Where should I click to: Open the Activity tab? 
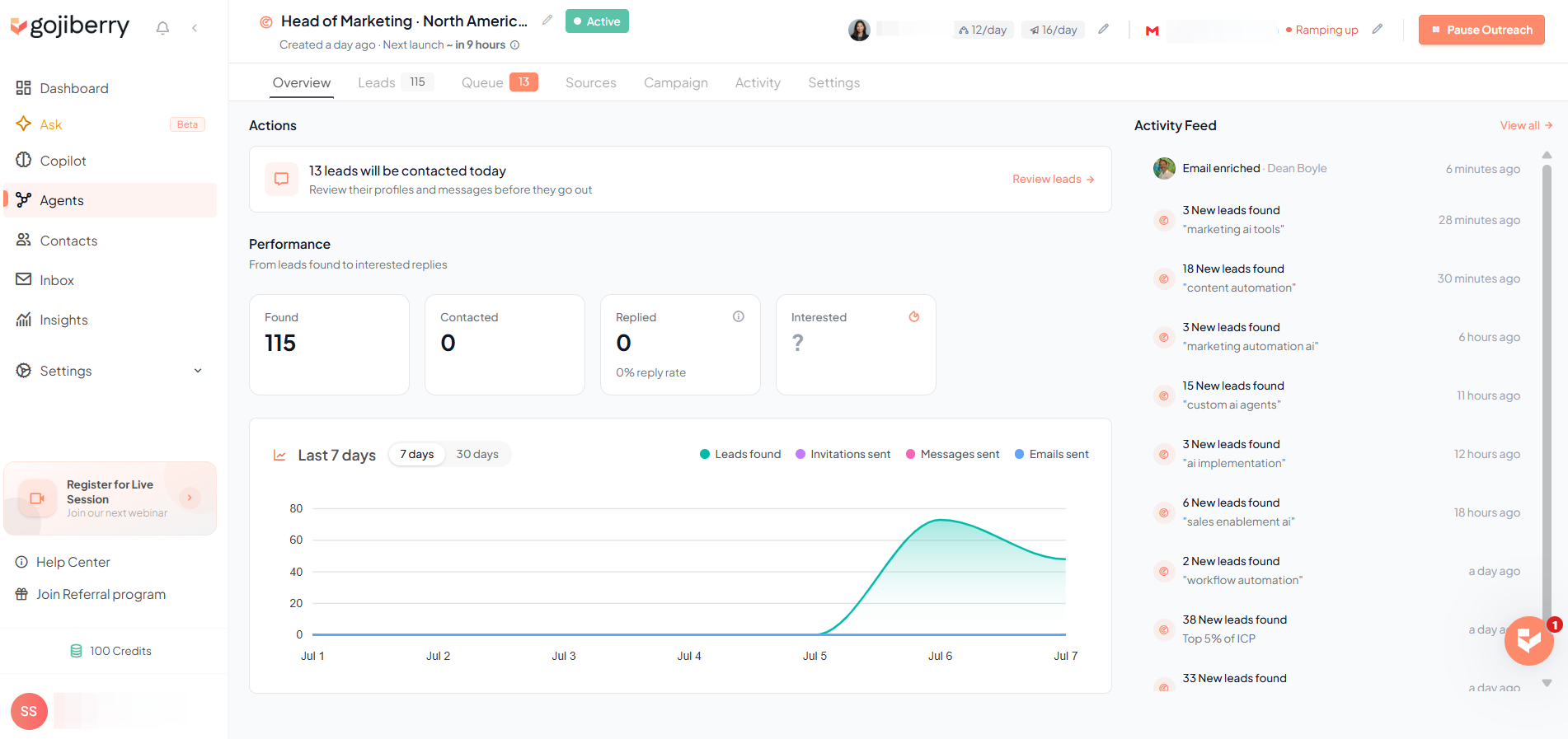(x=758, y=82)
